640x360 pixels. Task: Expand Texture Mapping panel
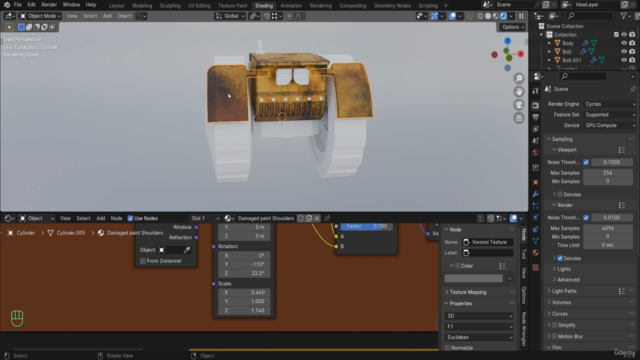click(467, 292)
